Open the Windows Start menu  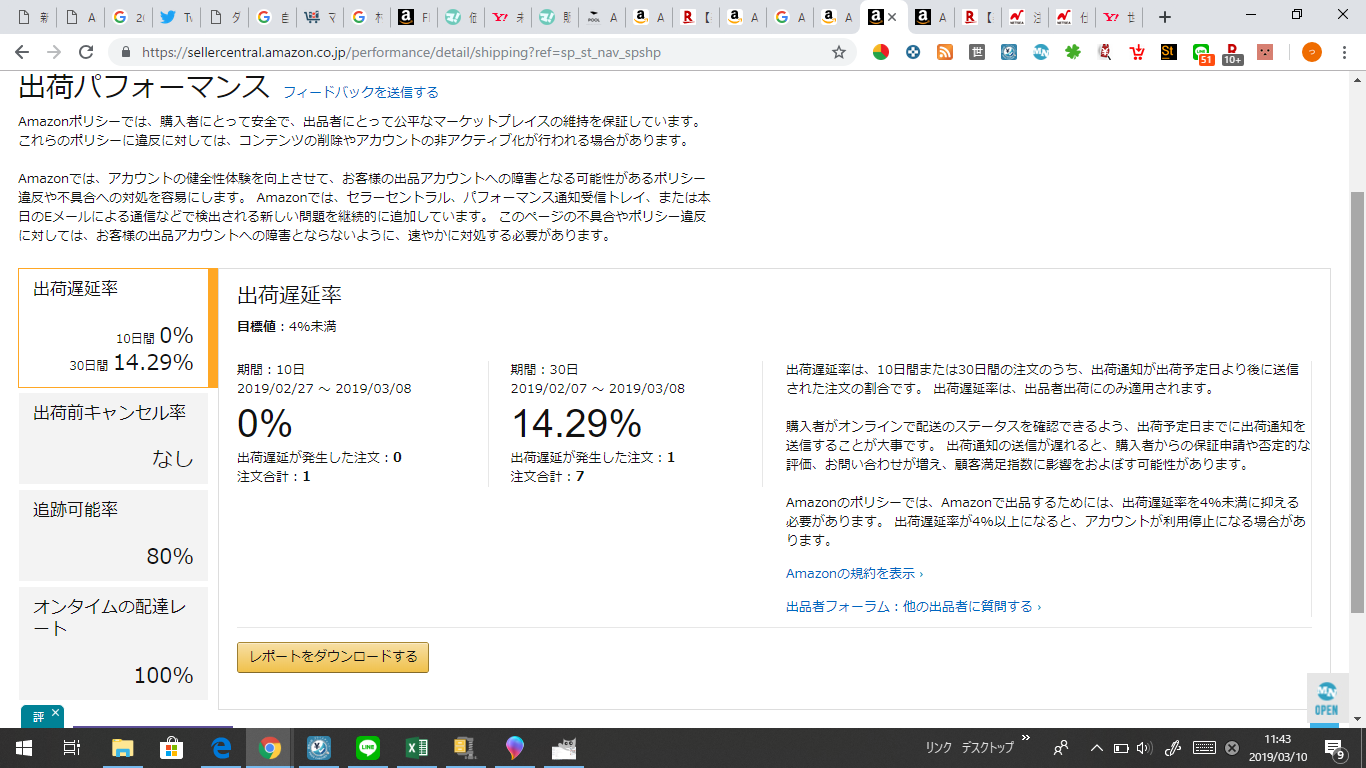pyautogui.click(x=24, y=748)
